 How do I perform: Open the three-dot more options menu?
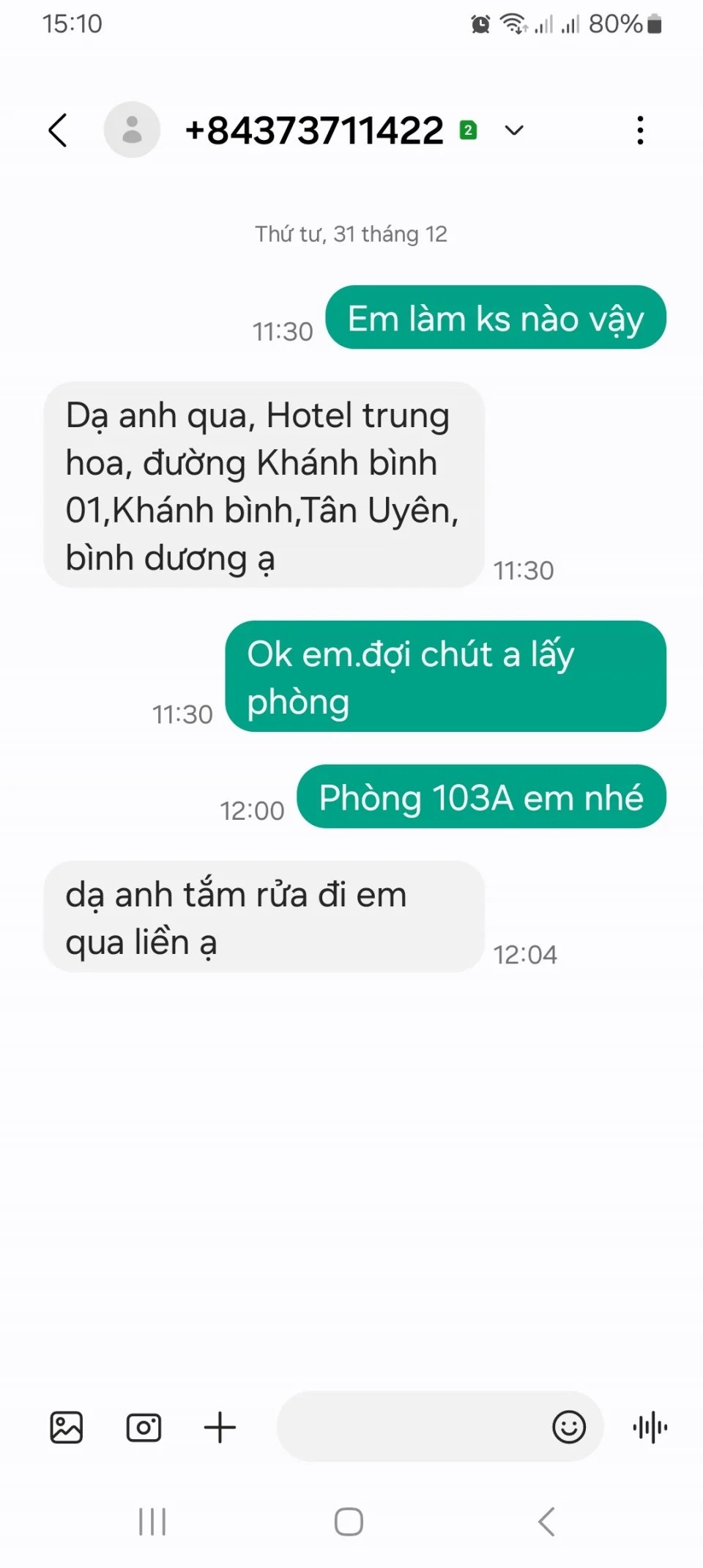tap(640, 130)
